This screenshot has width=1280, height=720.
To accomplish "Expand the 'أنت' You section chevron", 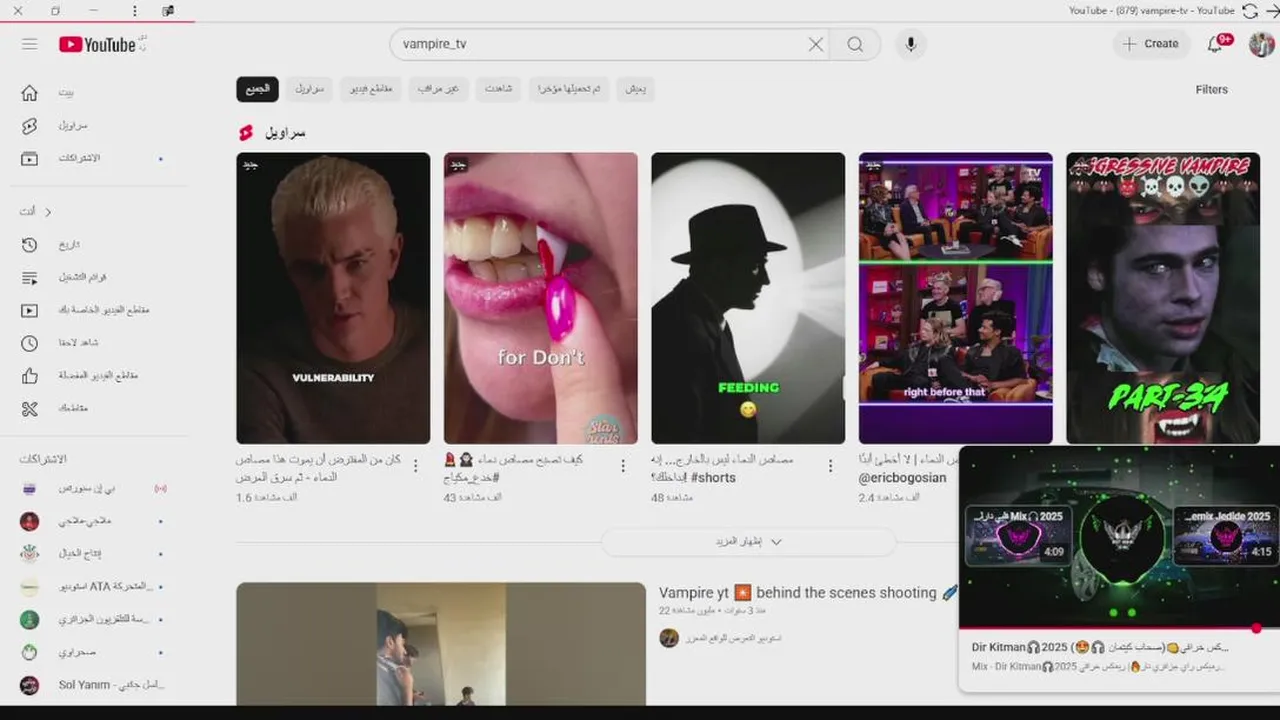I will coord(47,212).
